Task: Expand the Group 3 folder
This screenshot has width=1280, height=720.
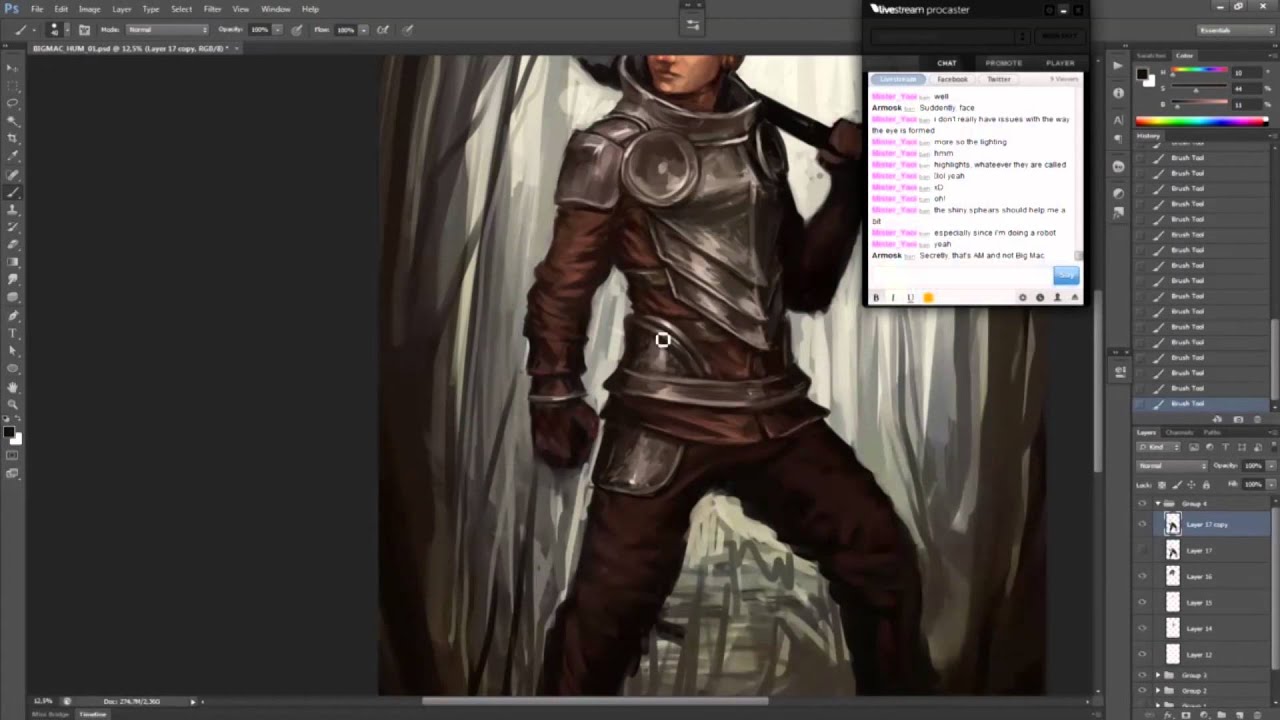Action: pyautogui.click(x=1158, y=675)
